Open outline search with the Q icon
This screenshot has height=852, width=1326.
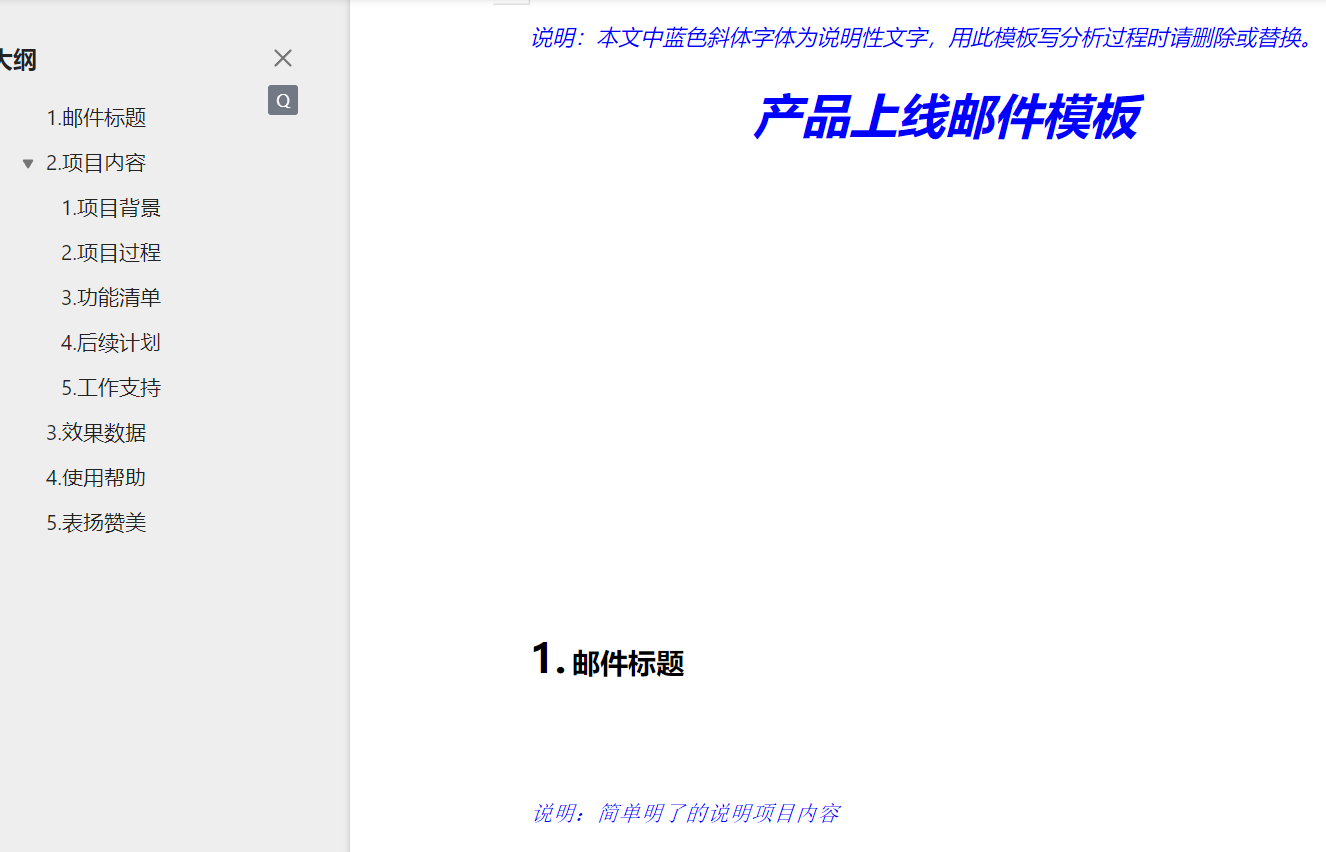pyautogui.click(x=283, y=100)
